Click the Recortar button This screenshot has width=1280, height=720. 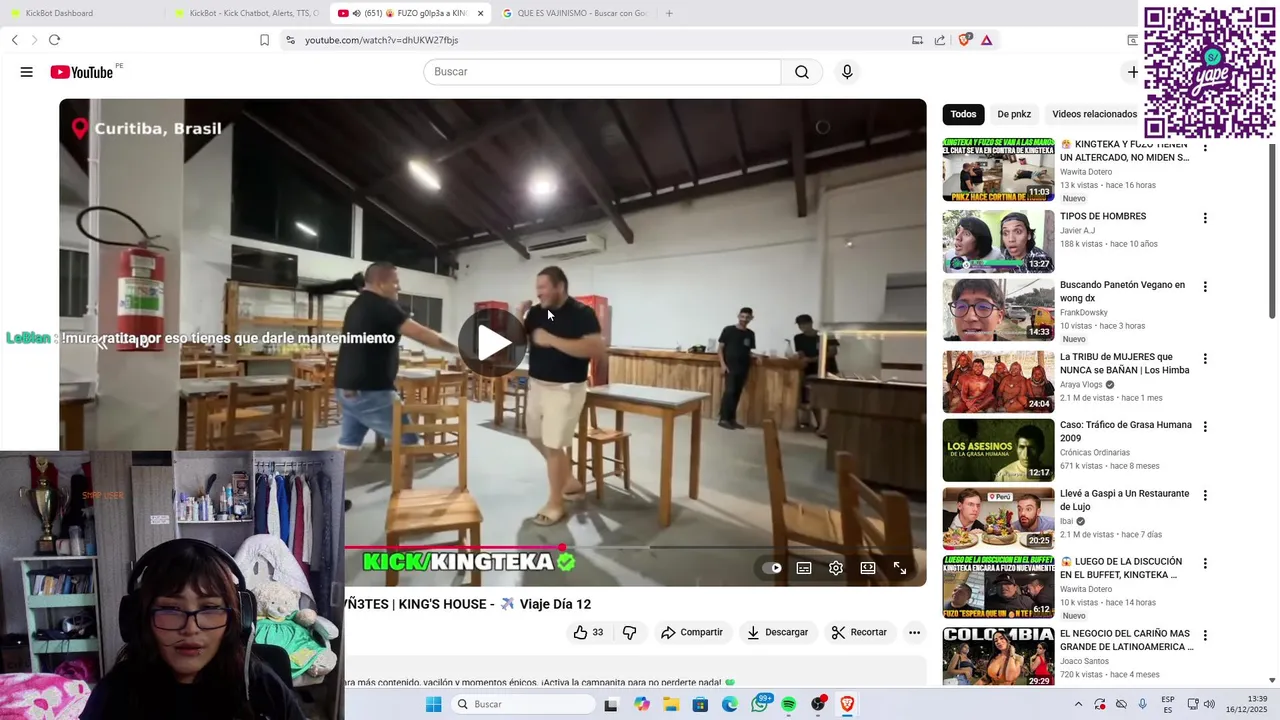(x=859, y=632)
